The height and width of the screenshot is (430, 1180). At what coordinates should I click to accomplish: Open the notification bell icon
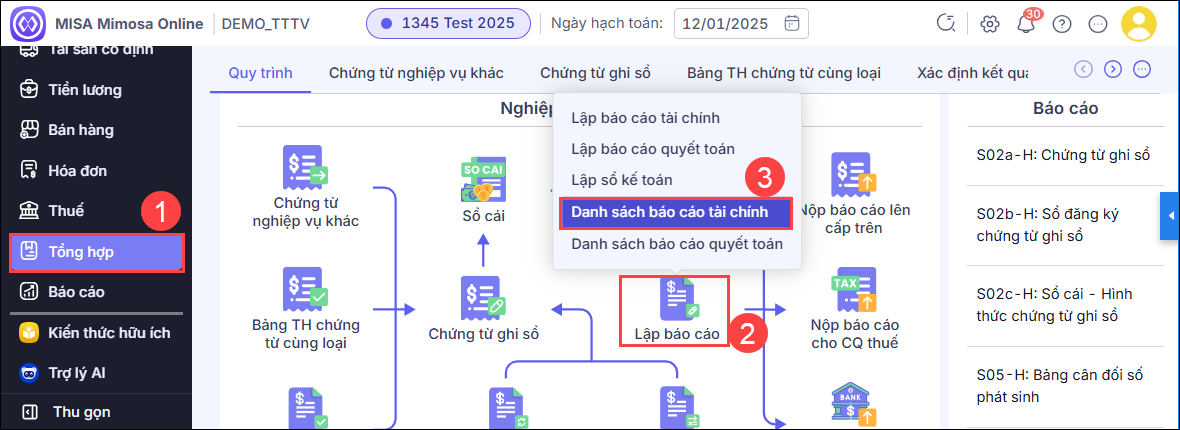click(x=1025, y=23)
